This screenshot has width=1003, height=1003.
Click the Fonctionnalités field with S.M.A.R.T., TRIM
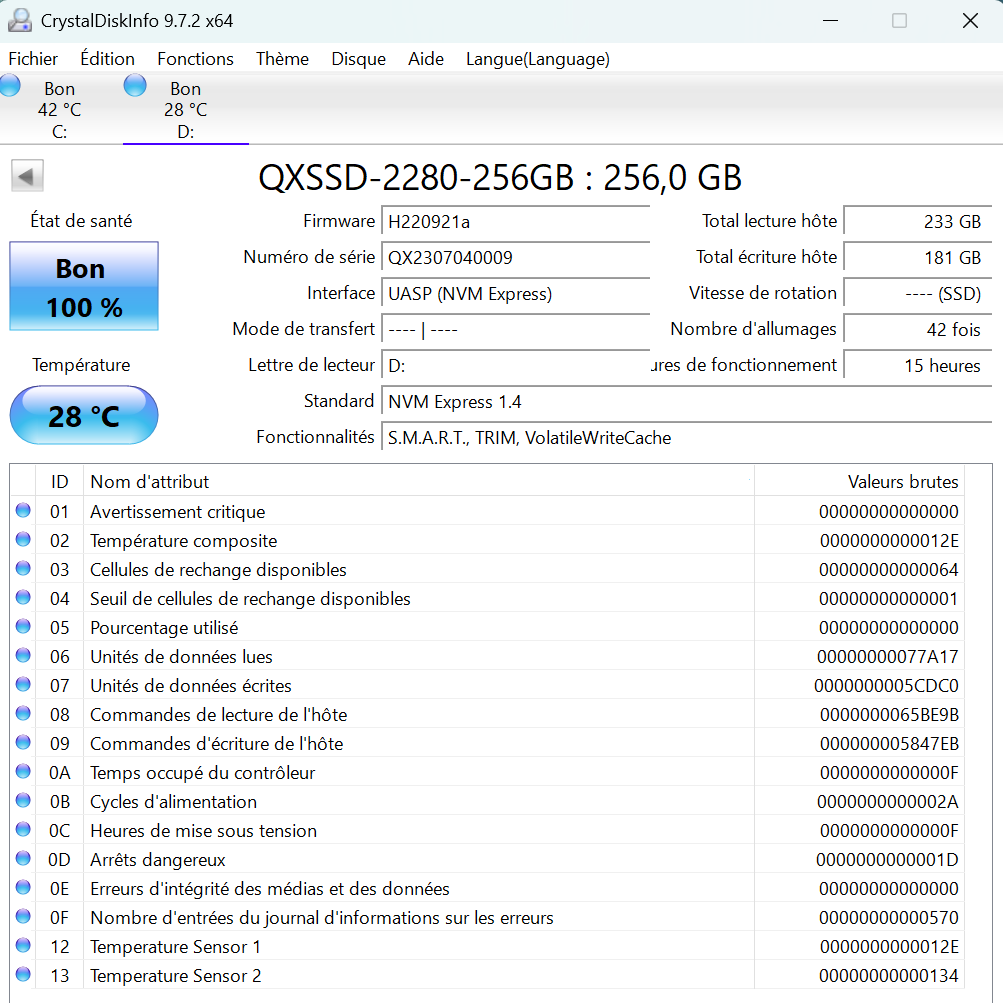coord(686,438)
